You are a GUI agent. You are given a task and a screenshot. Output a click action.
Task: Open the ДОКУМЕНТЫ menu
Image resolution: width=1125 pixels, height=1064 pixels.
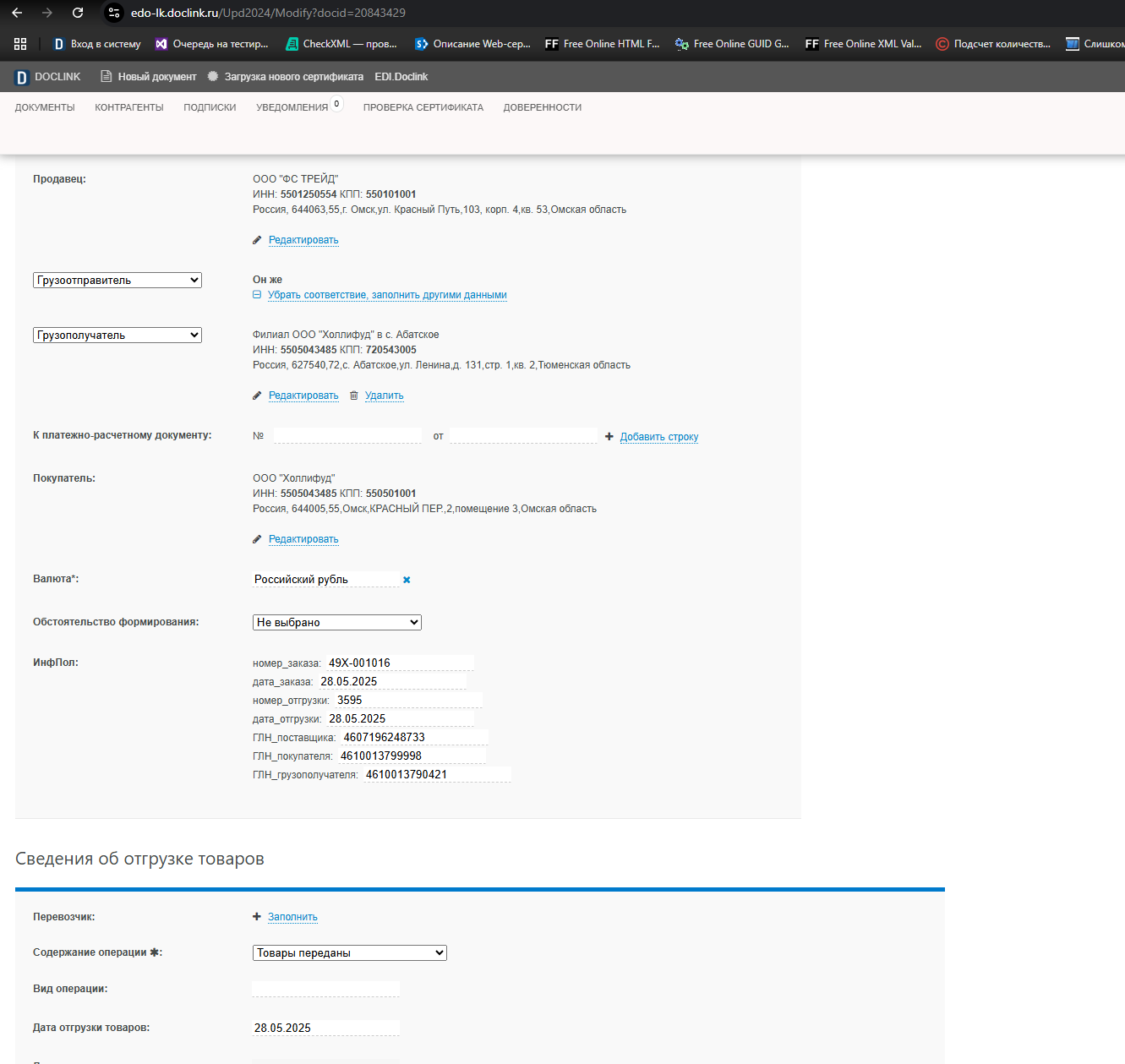click(45, 107)
